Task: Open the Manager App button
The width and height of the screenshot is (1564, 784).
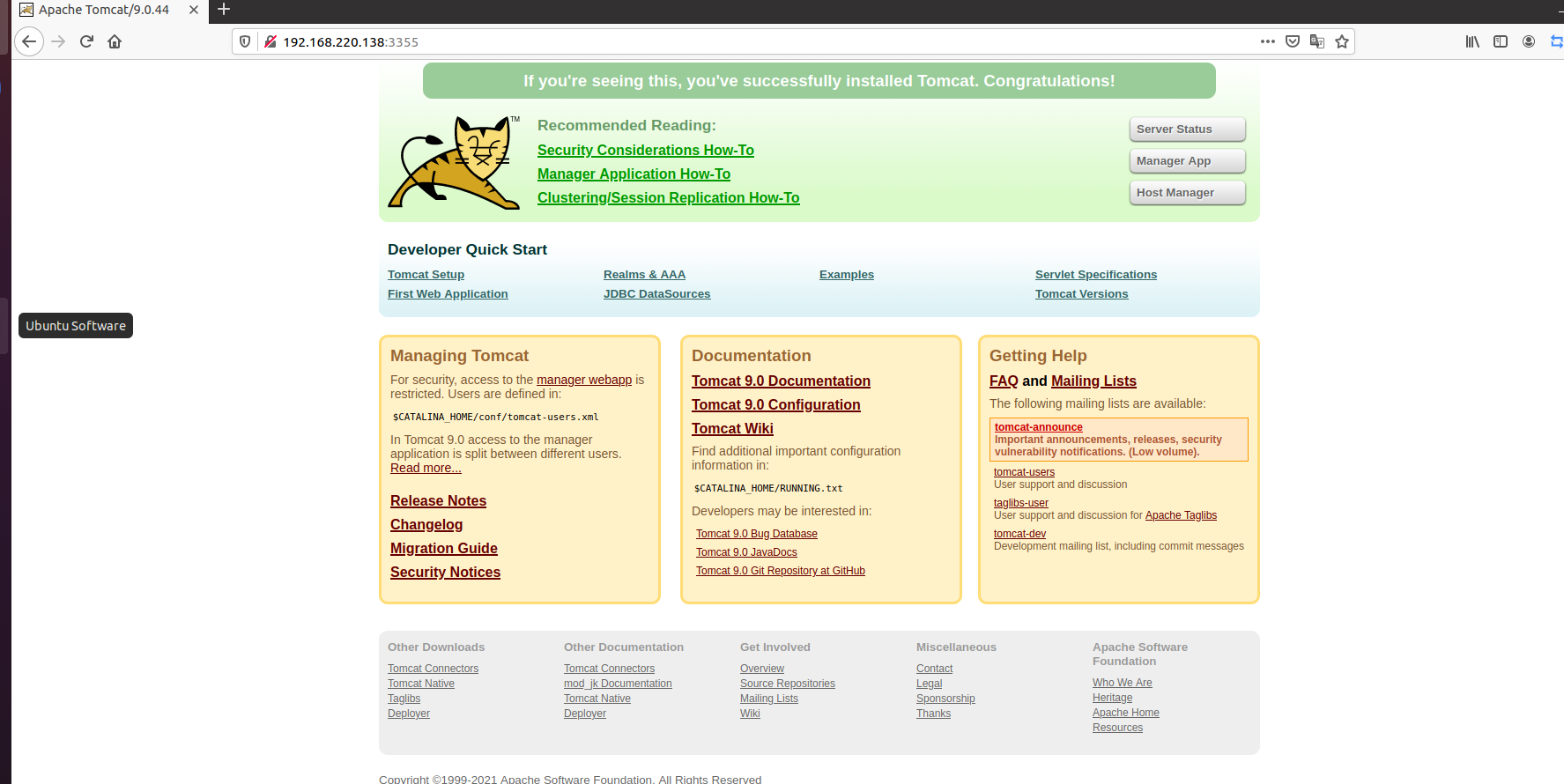Action: point(1187,161)
